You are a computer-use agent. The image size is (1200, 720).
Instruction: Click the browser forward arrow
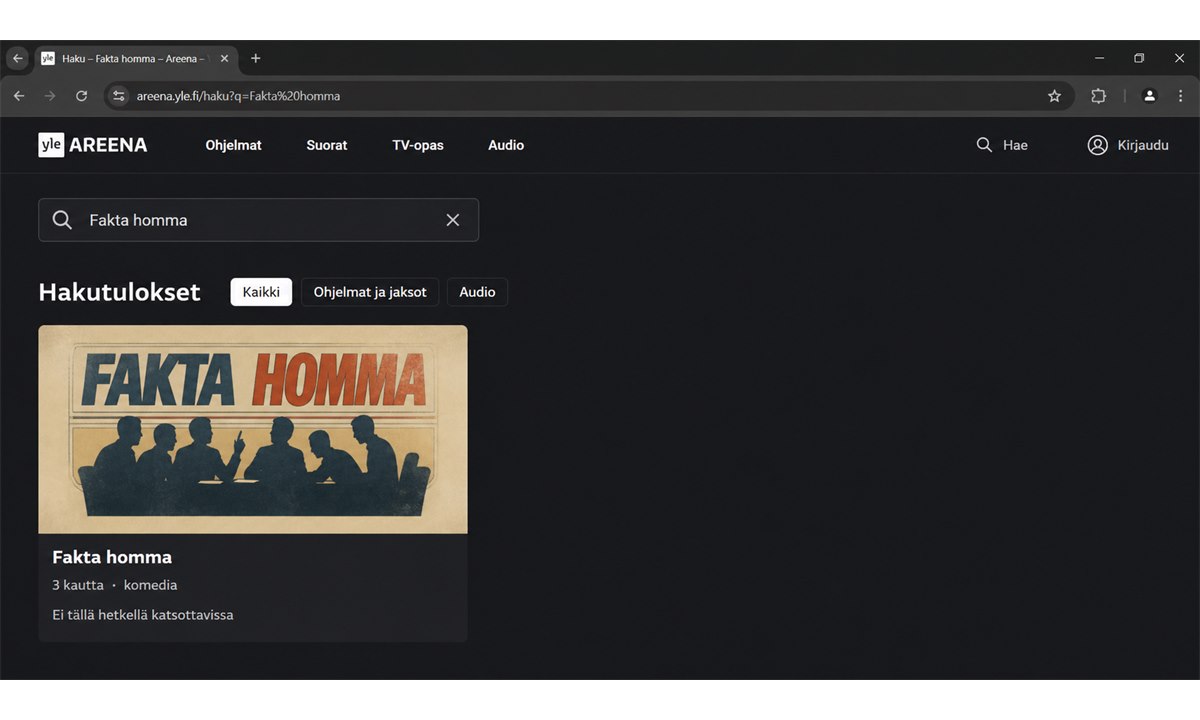50,96
